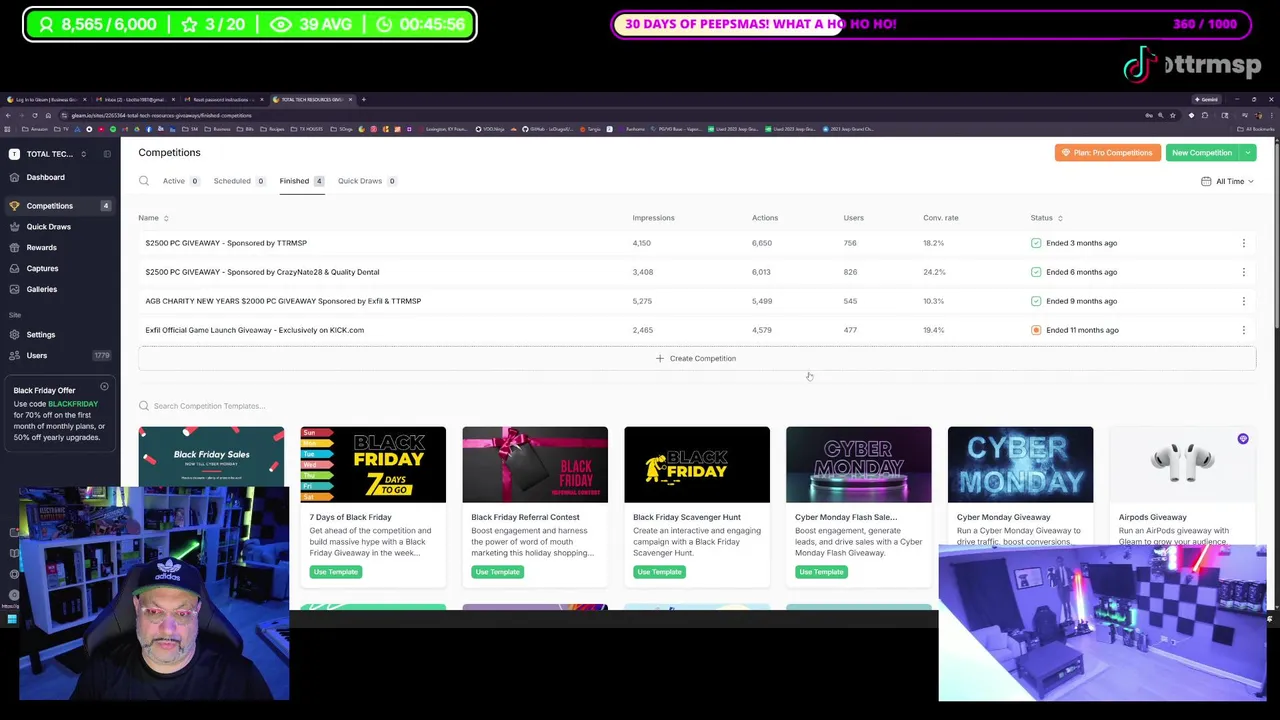Viewport: 1280px width, 720px height.
Task: Click the Users people icon in sidebar
Action: (14, 356)
